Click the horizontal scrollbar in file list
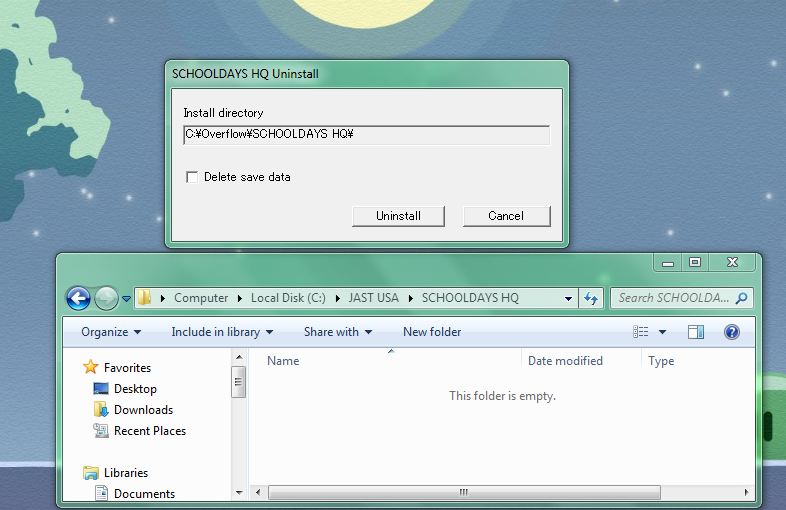 [x=464, y=493]
